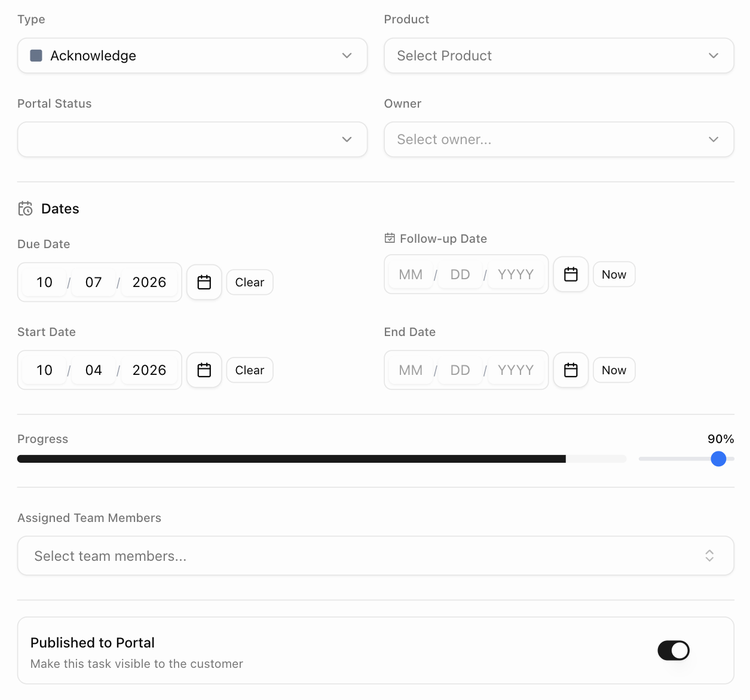Set Follow-up Date to Now
750x700 pixels.
coord(614,274)
